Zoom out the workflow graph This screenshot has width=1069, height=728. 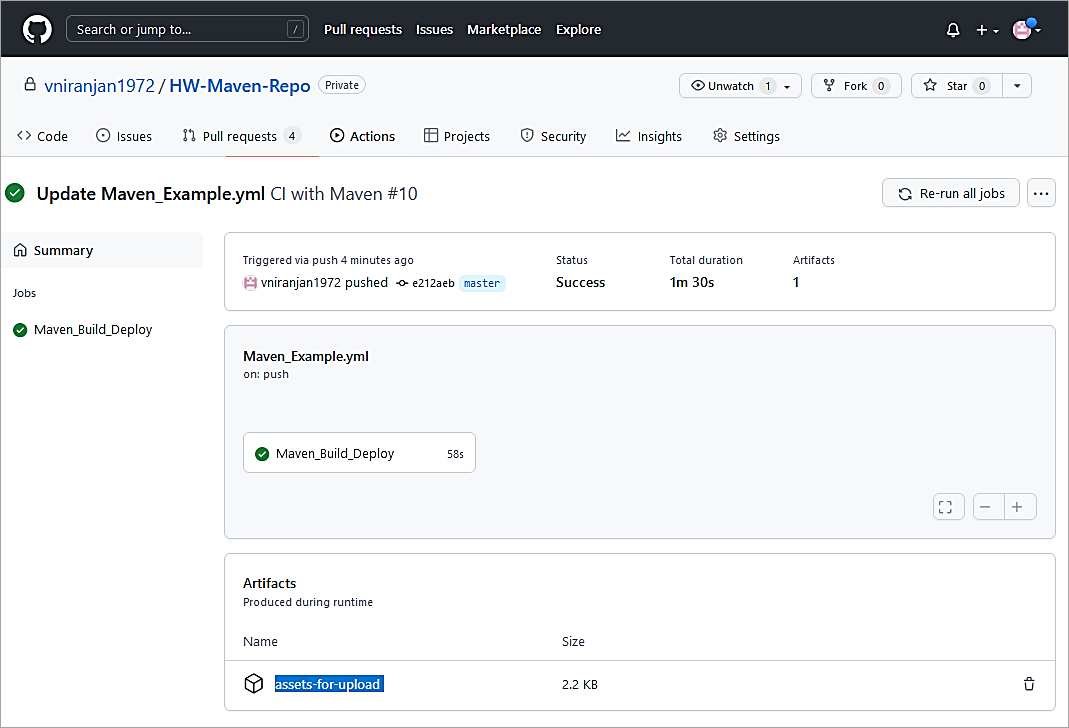point(986,507)
